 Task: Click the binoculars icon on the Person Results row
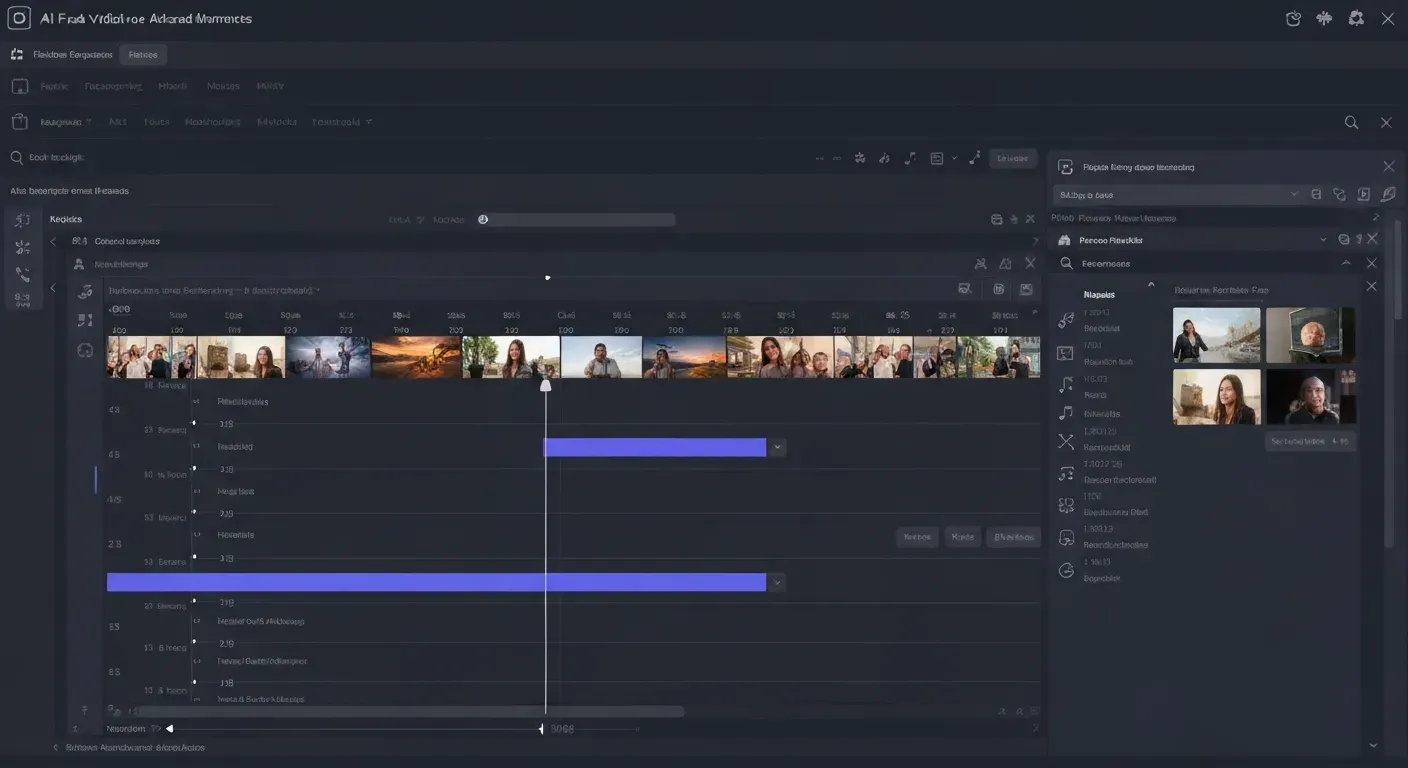(x=1063, y=239)
